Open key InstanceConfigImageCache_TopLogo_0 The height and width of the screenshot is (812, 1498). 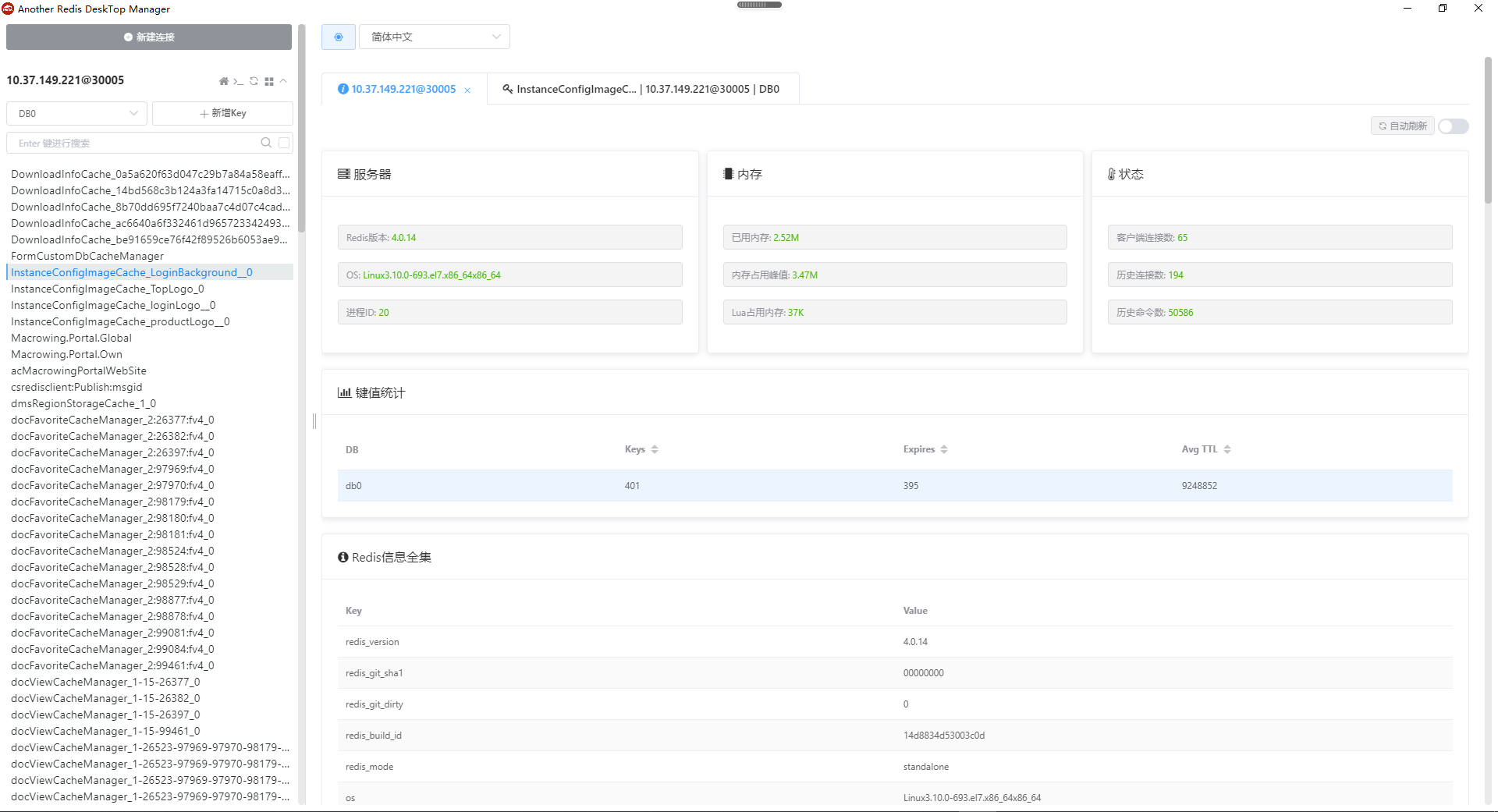point(108,289)
